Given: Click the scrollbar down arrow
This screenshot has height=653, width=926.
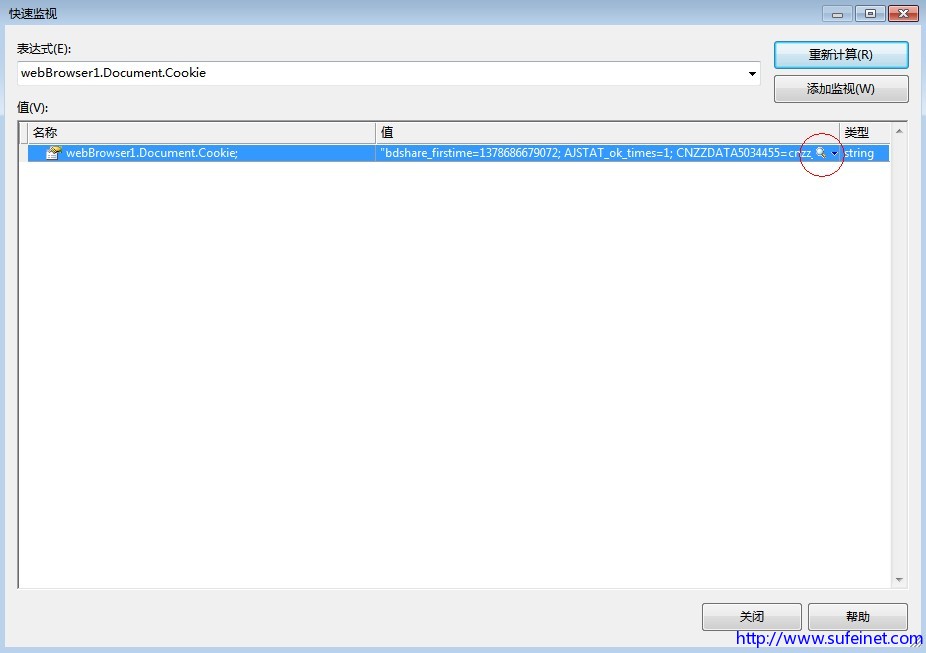Looking at the screenshot, I should 899,580.
